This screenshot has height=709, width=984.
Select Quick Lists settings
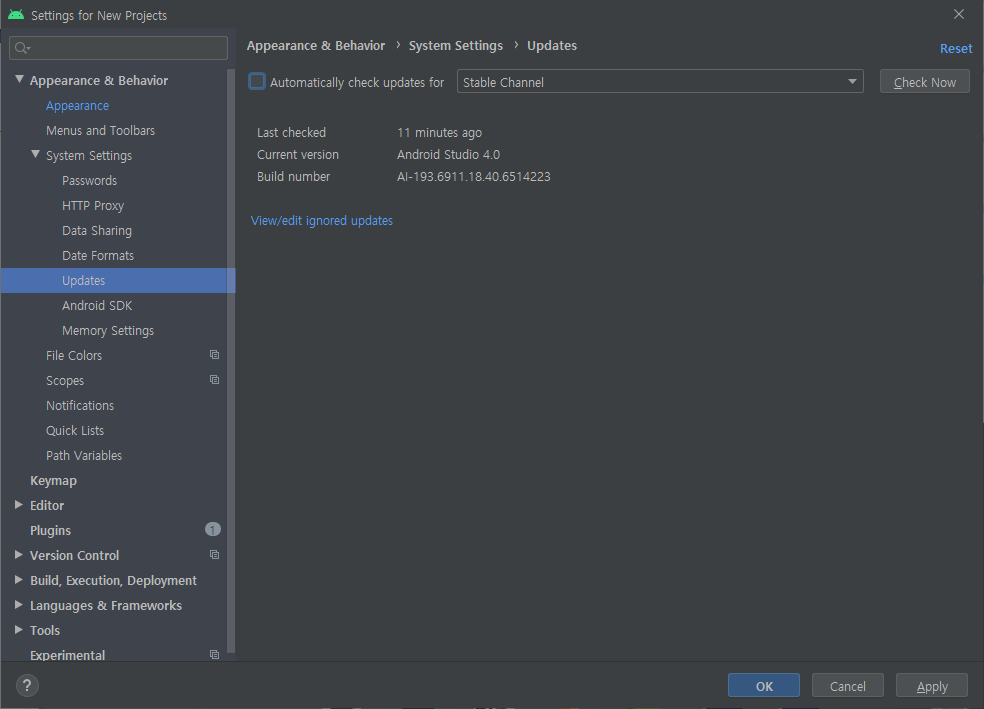pos(75,431)
